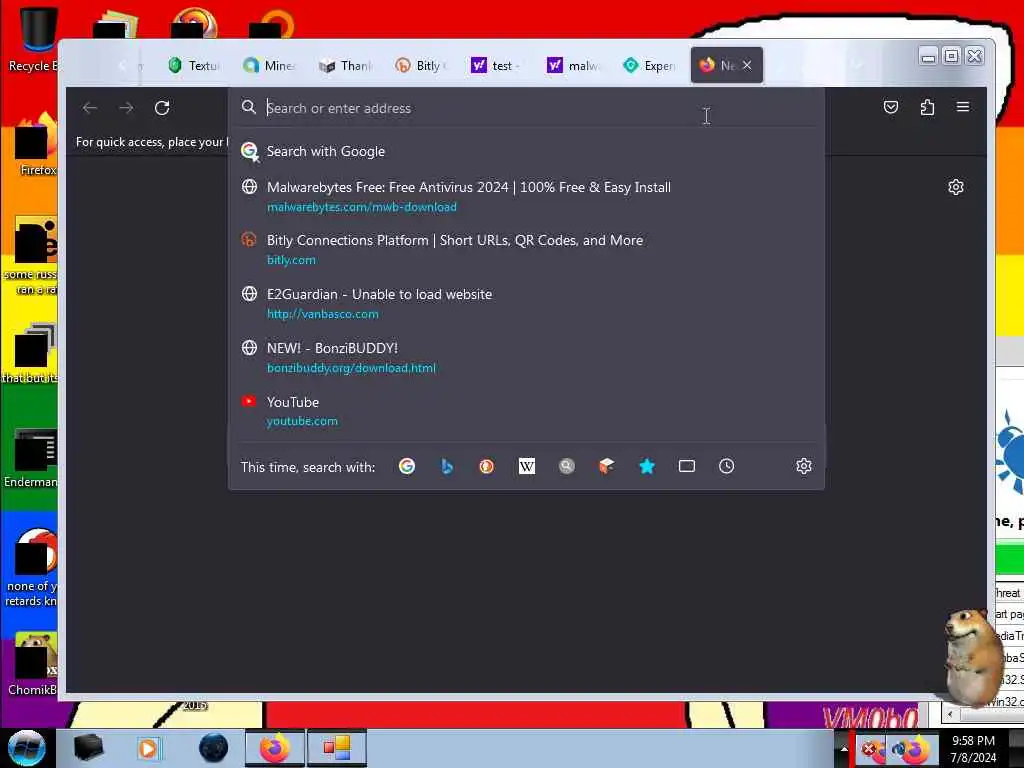Switch to the Yahoo malw tab

[572, 65]
